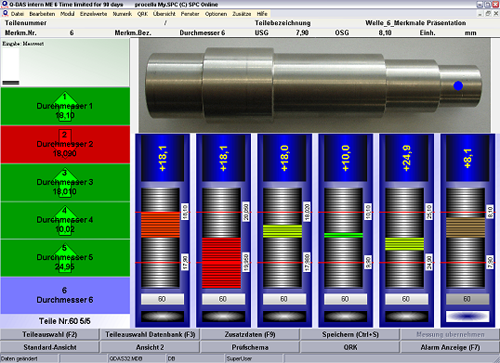Select the Durchmesser 1 green arrow tile

[65, 106]
